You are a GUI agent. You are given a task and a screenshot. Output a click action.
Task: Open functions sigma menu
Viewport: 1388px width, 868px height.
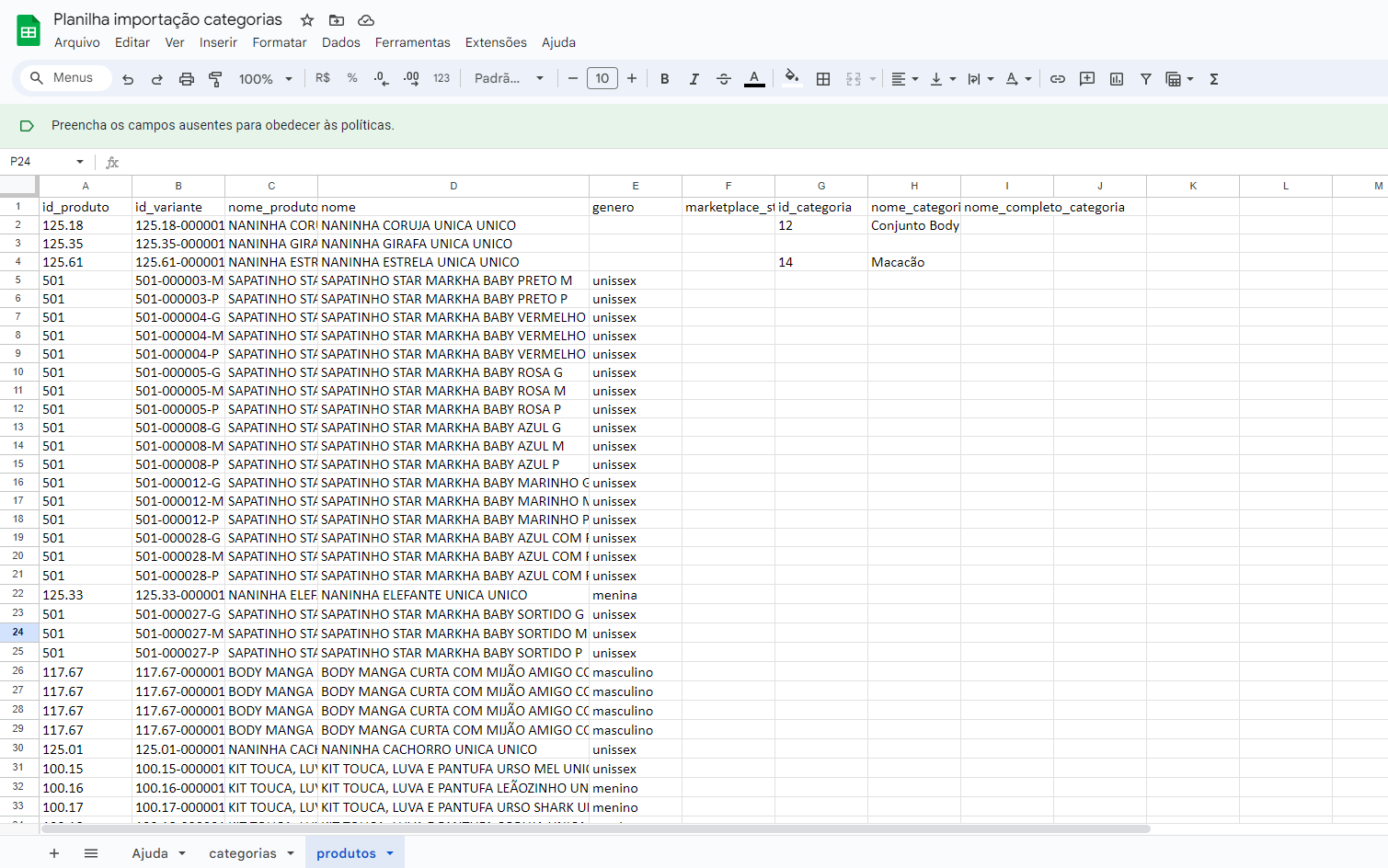[x=1214, y=79]
